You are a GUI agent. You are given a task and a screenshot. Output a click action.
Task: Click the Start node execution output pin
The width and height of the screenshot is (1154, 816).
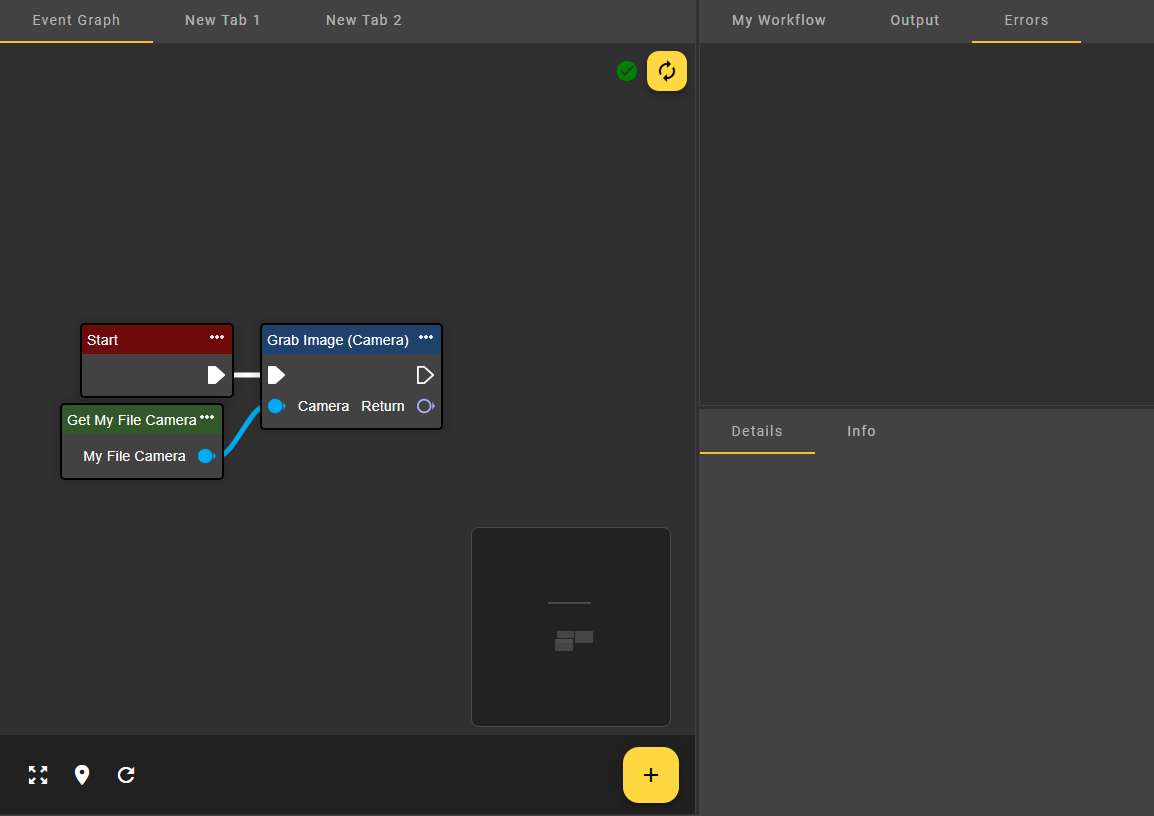[216, 375]
